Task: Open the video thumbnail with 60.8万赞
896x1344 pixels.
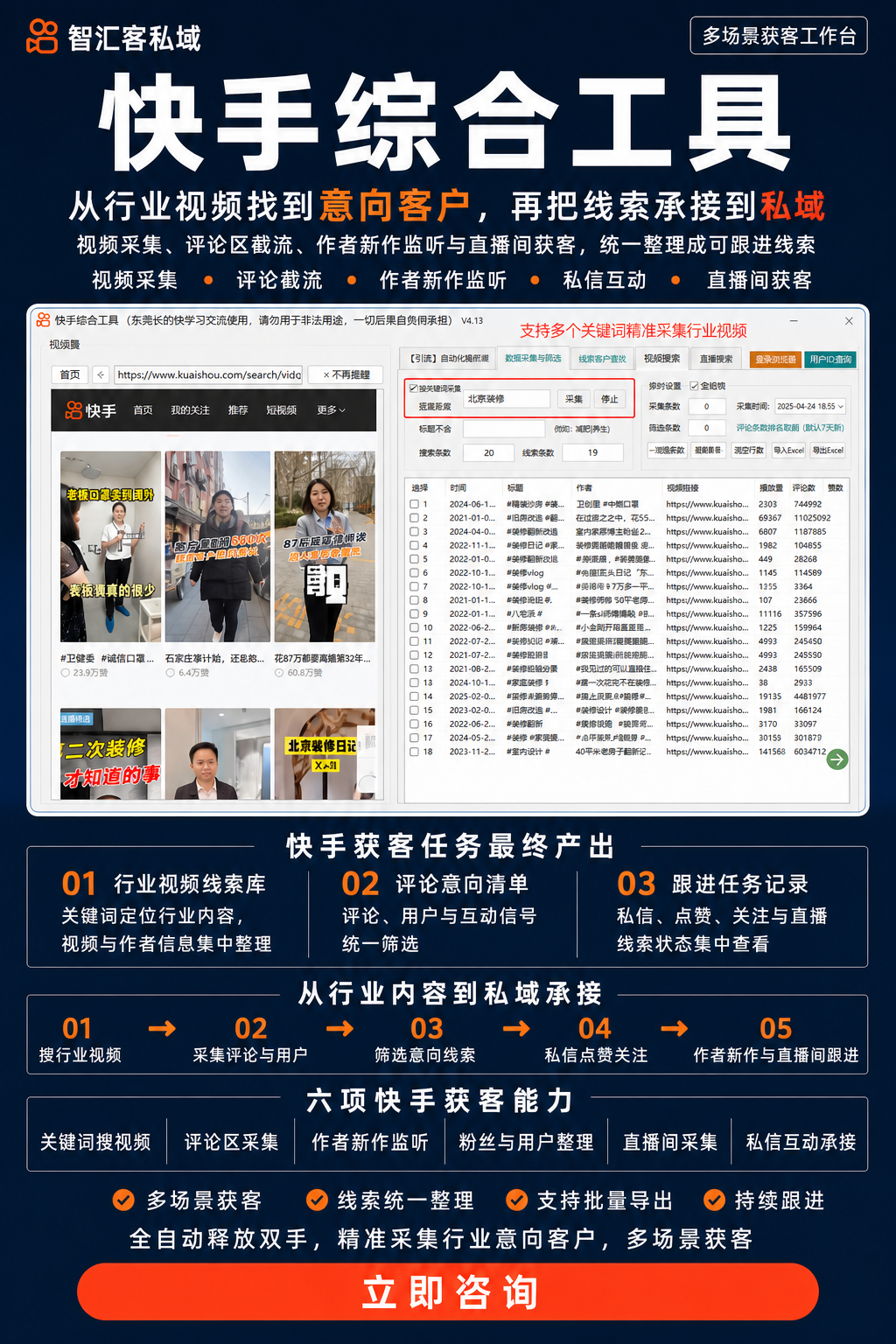Action: click(325, 547)
